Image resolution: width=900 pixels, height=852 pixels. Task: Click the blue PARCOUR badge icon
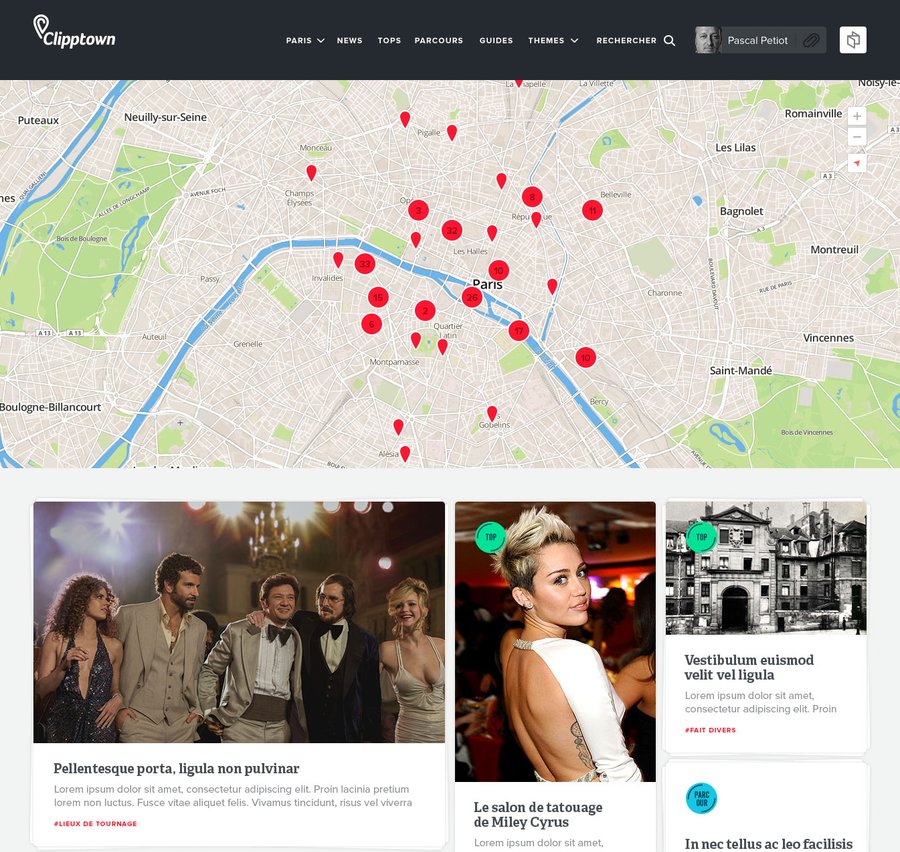coord(701,798)
